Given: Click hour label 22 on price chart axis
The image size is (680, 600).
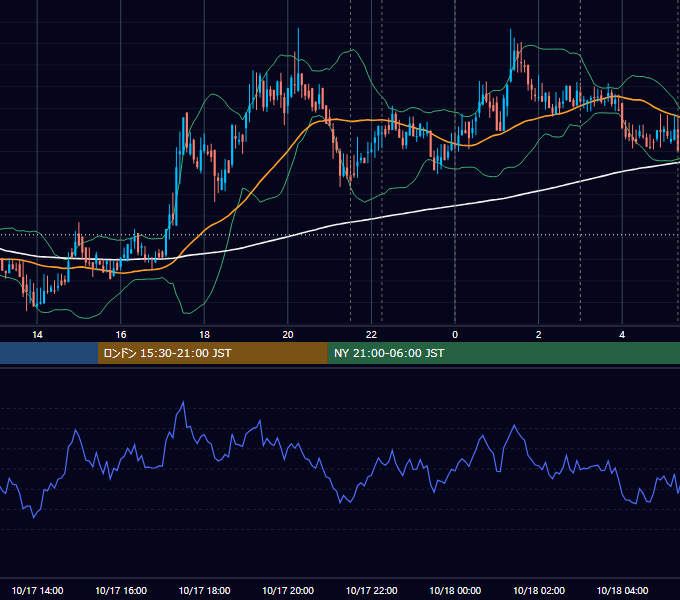Looking at the screenshot, I should (x=371, y=335).
